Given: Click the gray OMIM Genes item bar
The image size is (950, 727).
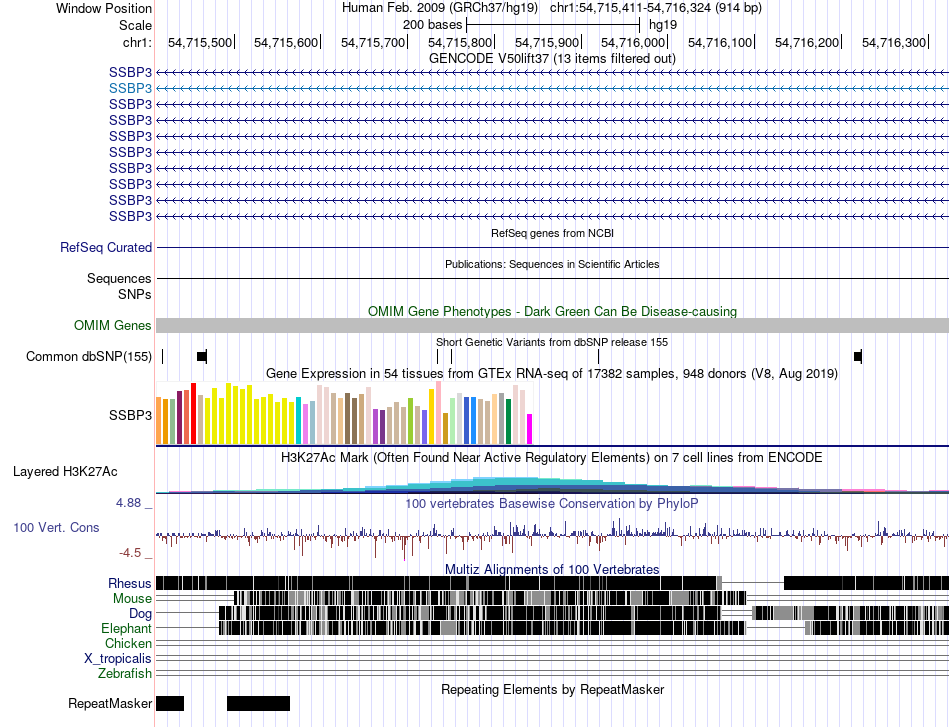Looking at the screenshot, I should tap(552, 326).
